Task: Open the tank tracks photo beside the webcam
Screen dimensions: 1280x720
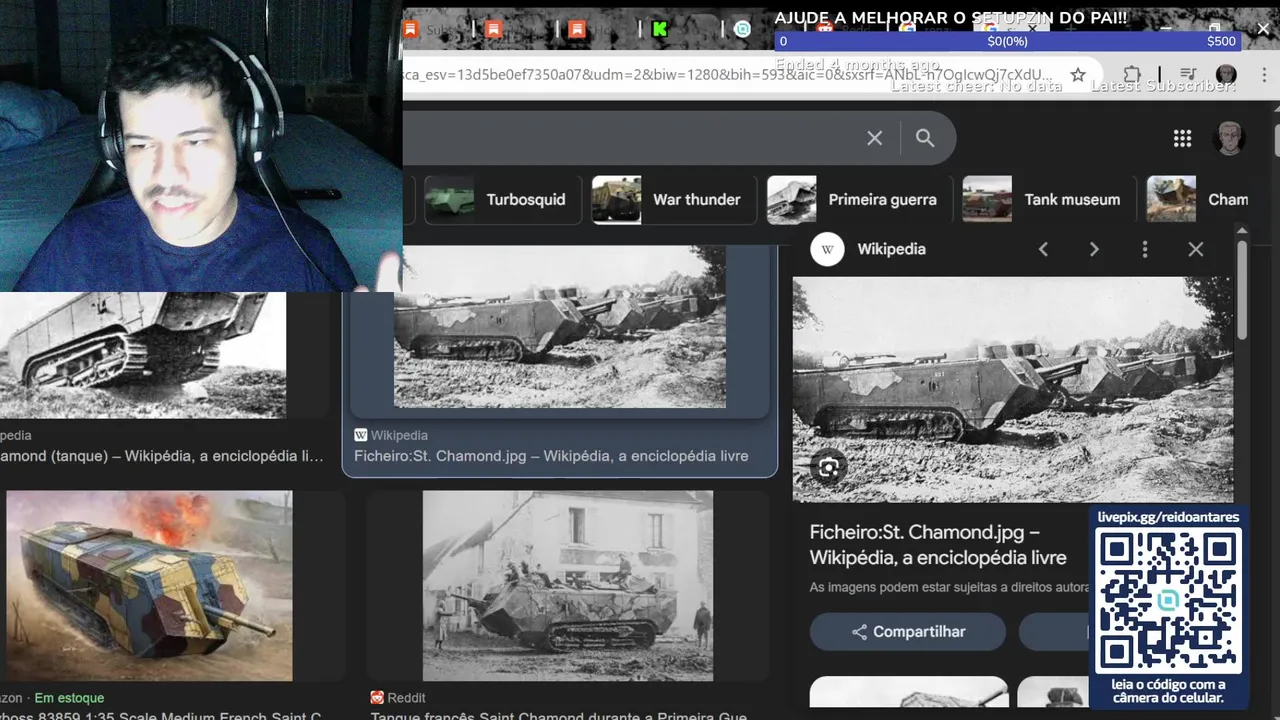Action: (x=143, y=355)
